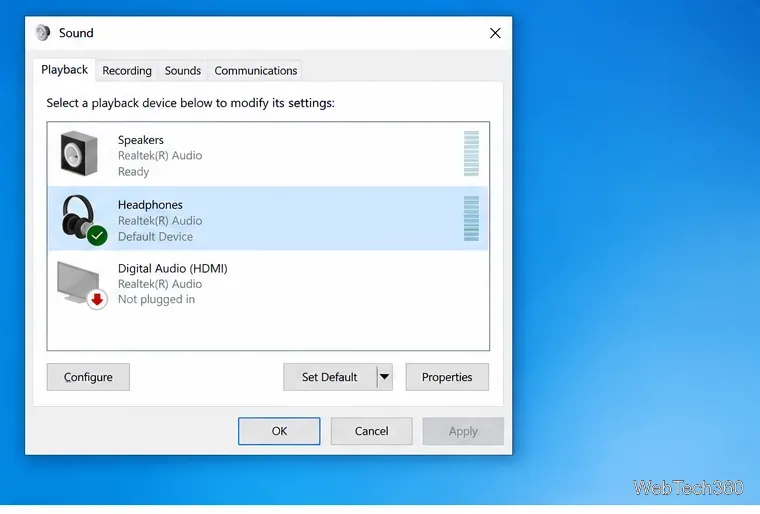Viewport: 760px width, 514px height.
Task: Switch to the Communications tab
Action: pyautogui.click(x=255, y=71)
